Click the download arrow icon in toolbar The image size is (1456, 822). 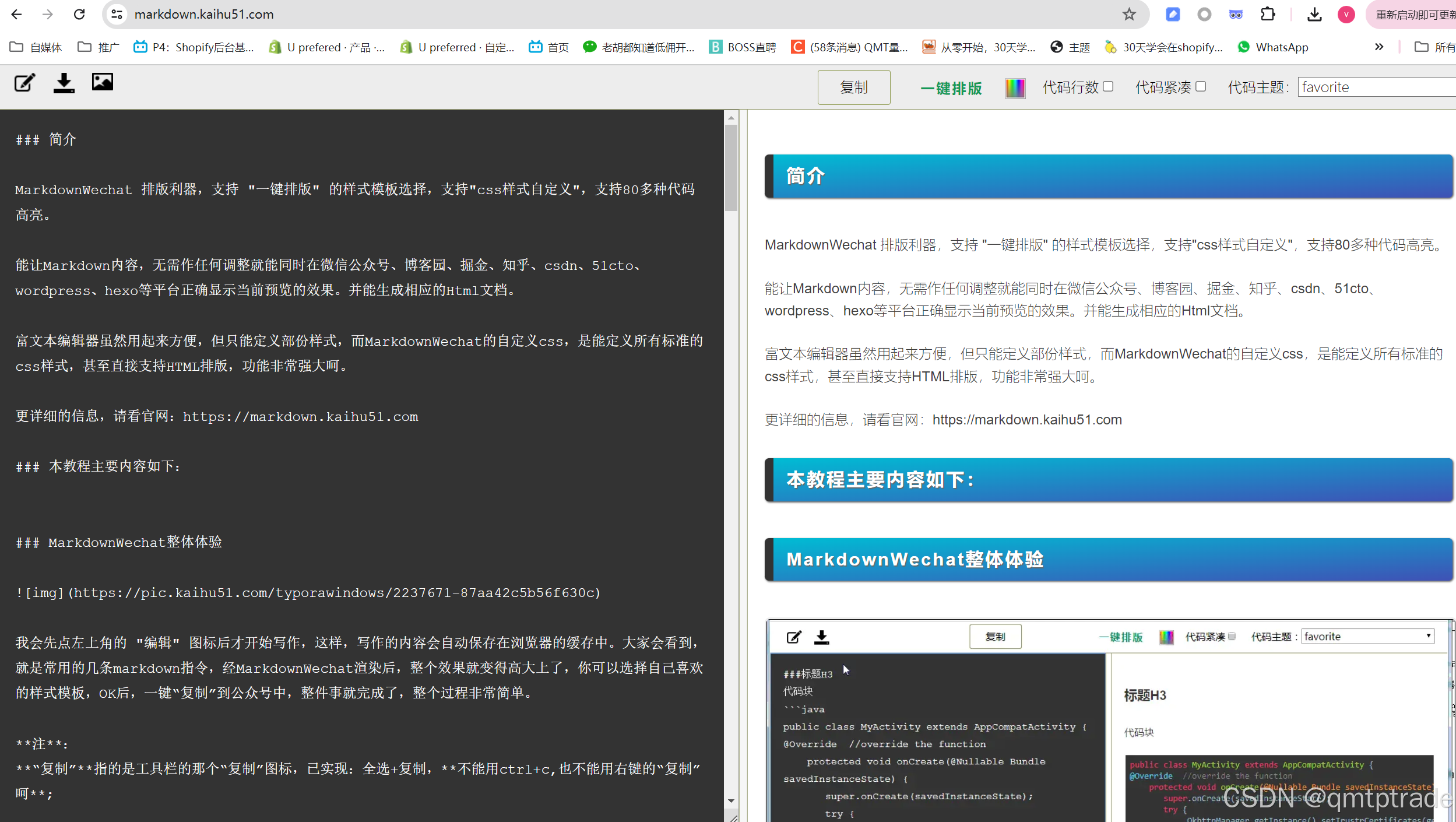pyautogui.click(x=64, y=83)
